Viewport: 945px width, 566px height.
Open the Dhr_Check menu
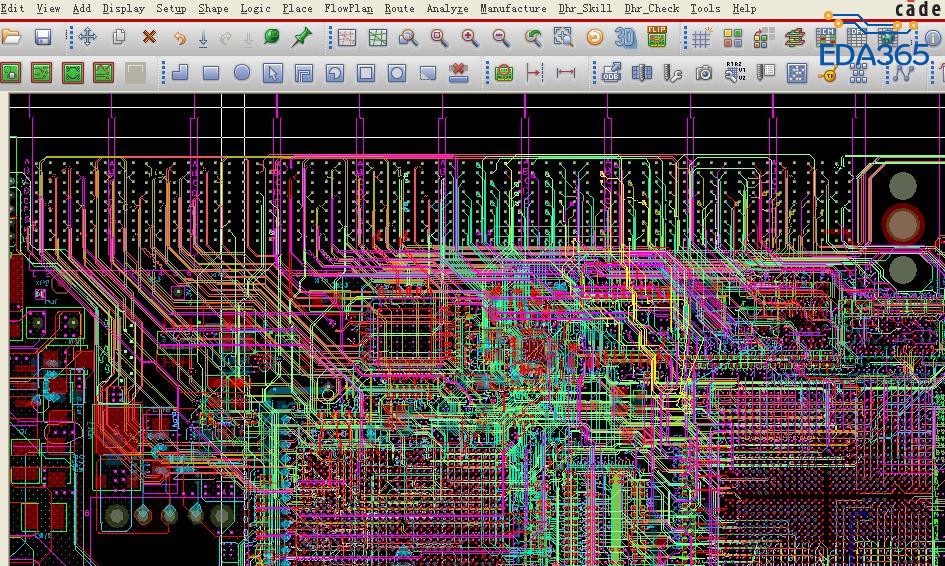click(x=651, y=8)
